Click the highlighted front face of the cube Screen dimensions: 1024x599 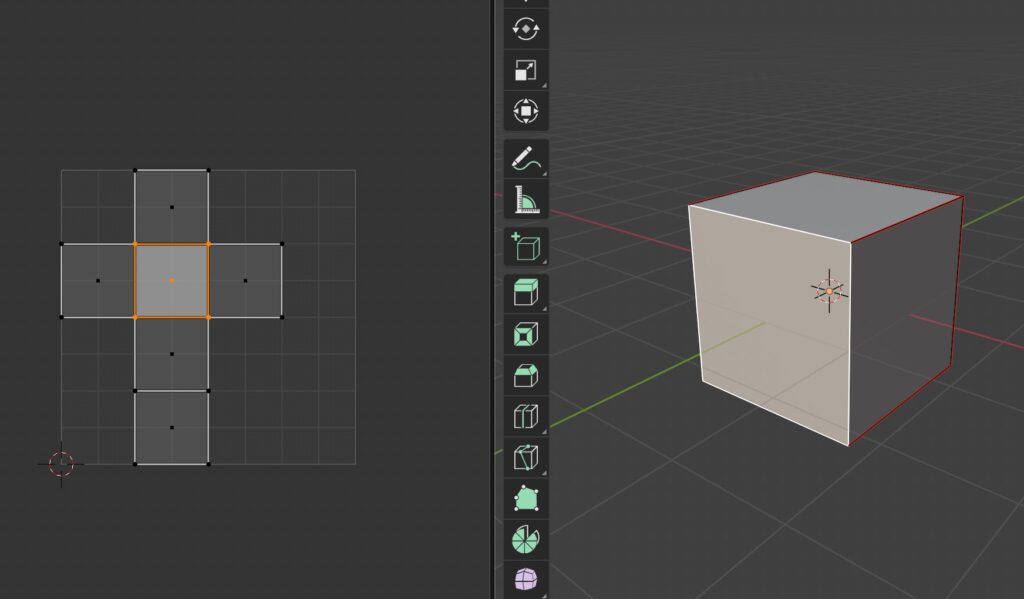click(x=770, y=320)
